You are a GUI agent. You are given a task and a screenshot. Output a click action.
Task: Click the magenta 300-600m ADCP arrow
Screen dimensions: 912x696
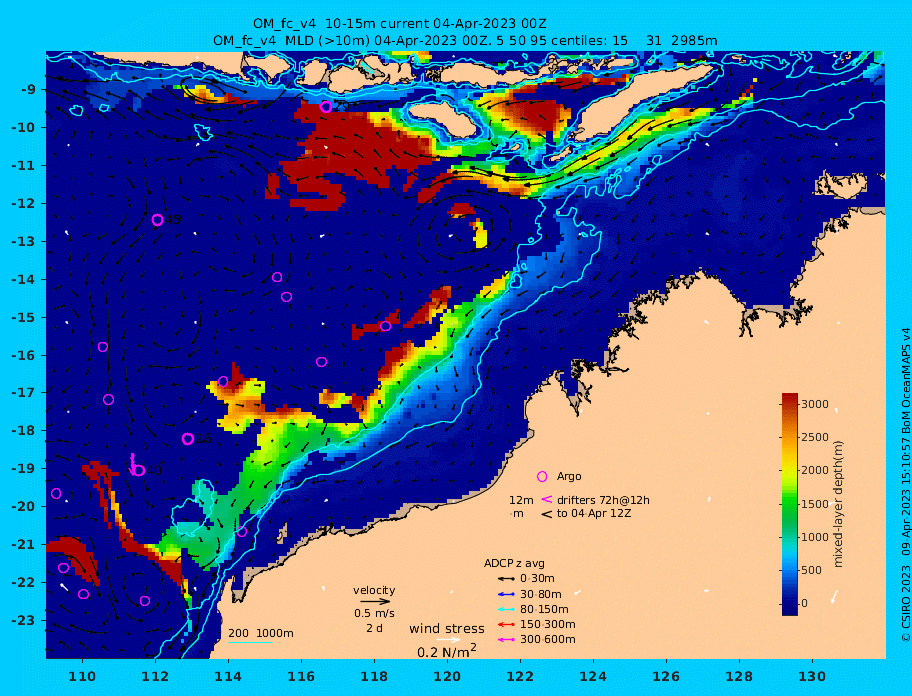(506, 640)
